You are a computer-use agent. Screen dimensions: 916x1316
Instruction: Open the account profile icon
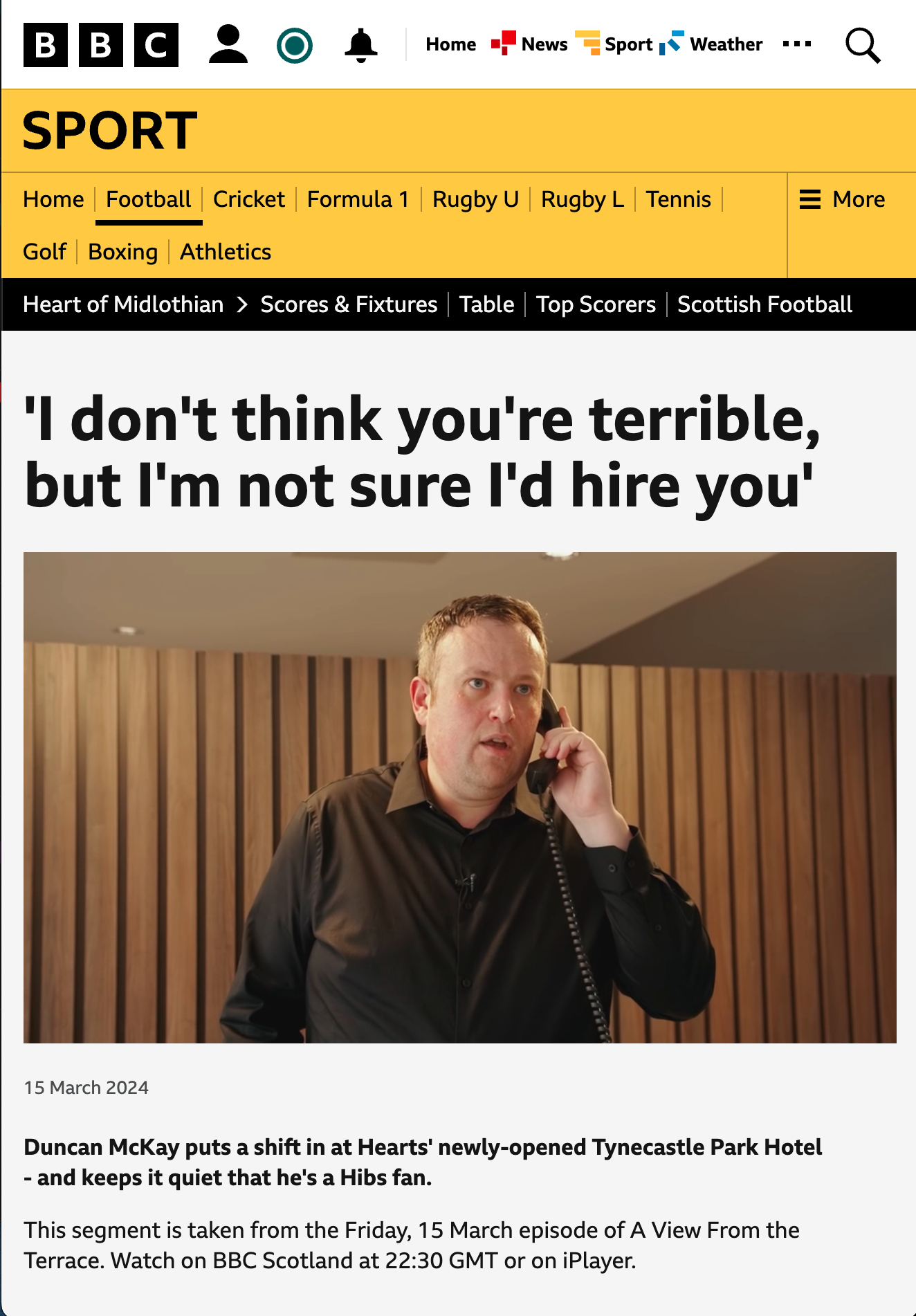(x=228, y=45)
